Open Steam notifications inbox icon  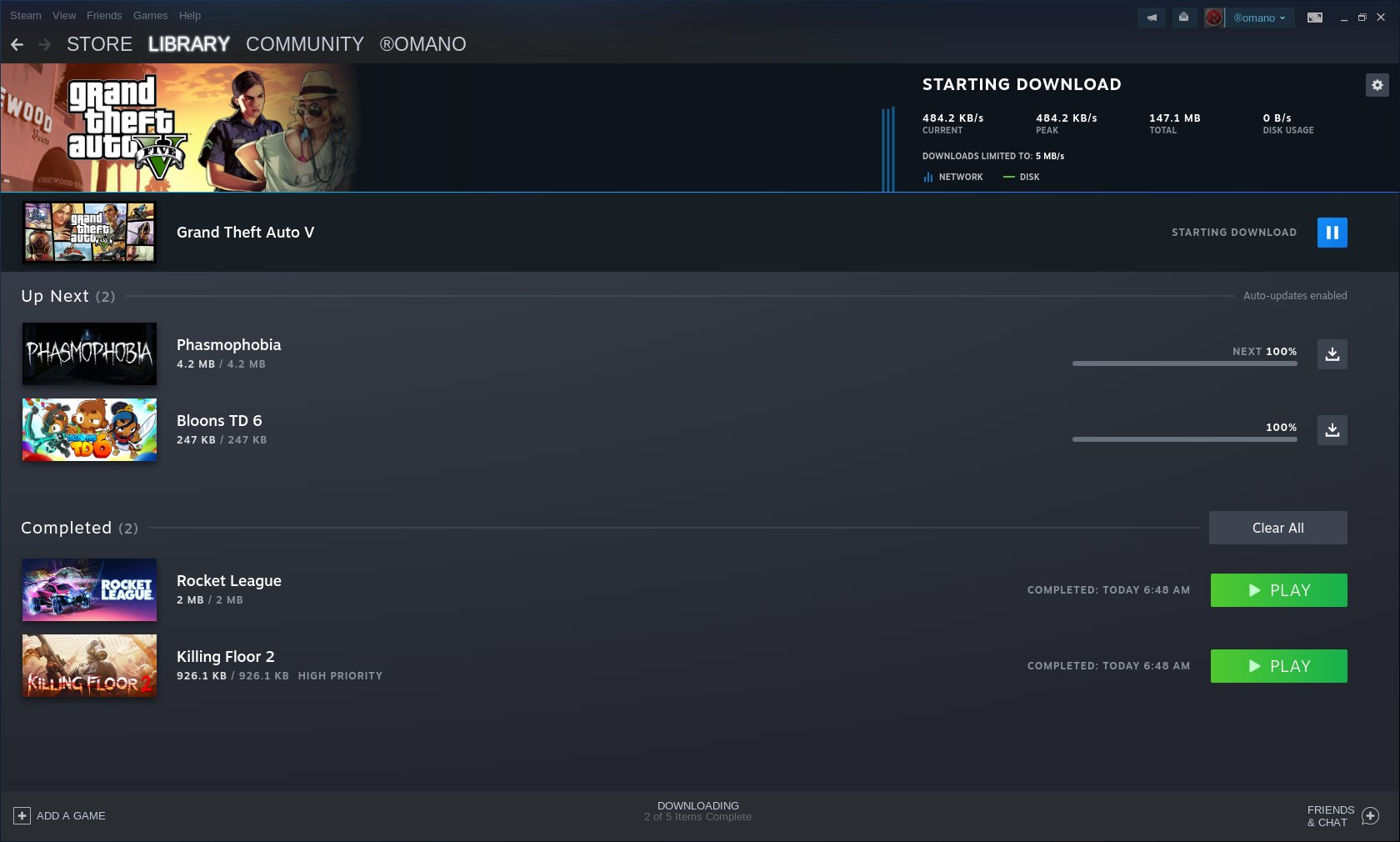[x=1184, y=18]
